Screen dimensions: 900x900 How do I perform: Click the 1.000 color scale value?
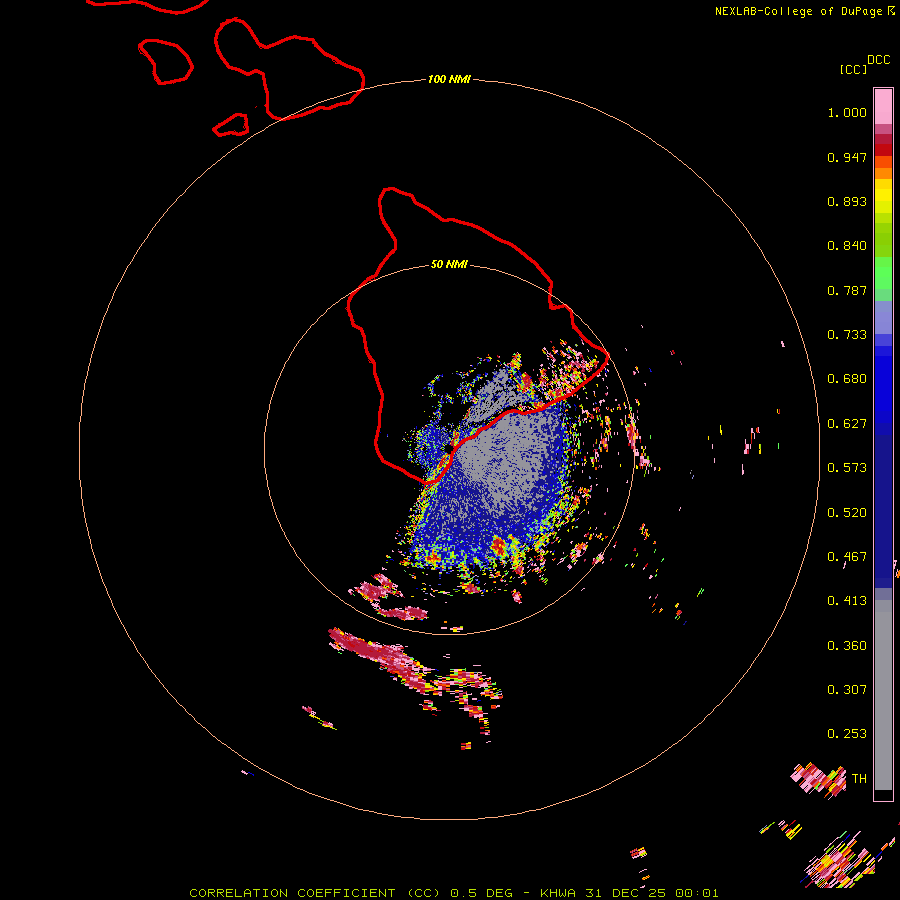click(847, 112)
